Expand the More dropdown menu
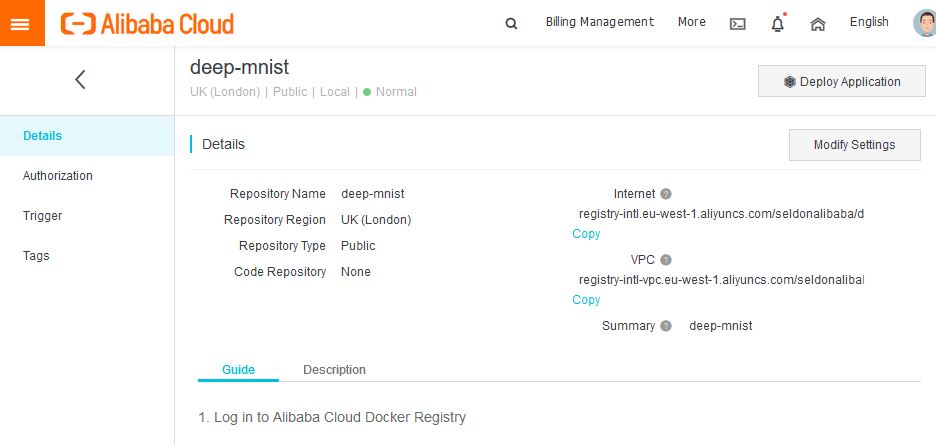The height and width of the screenshot is (445, 936). (x=691, y=22)
